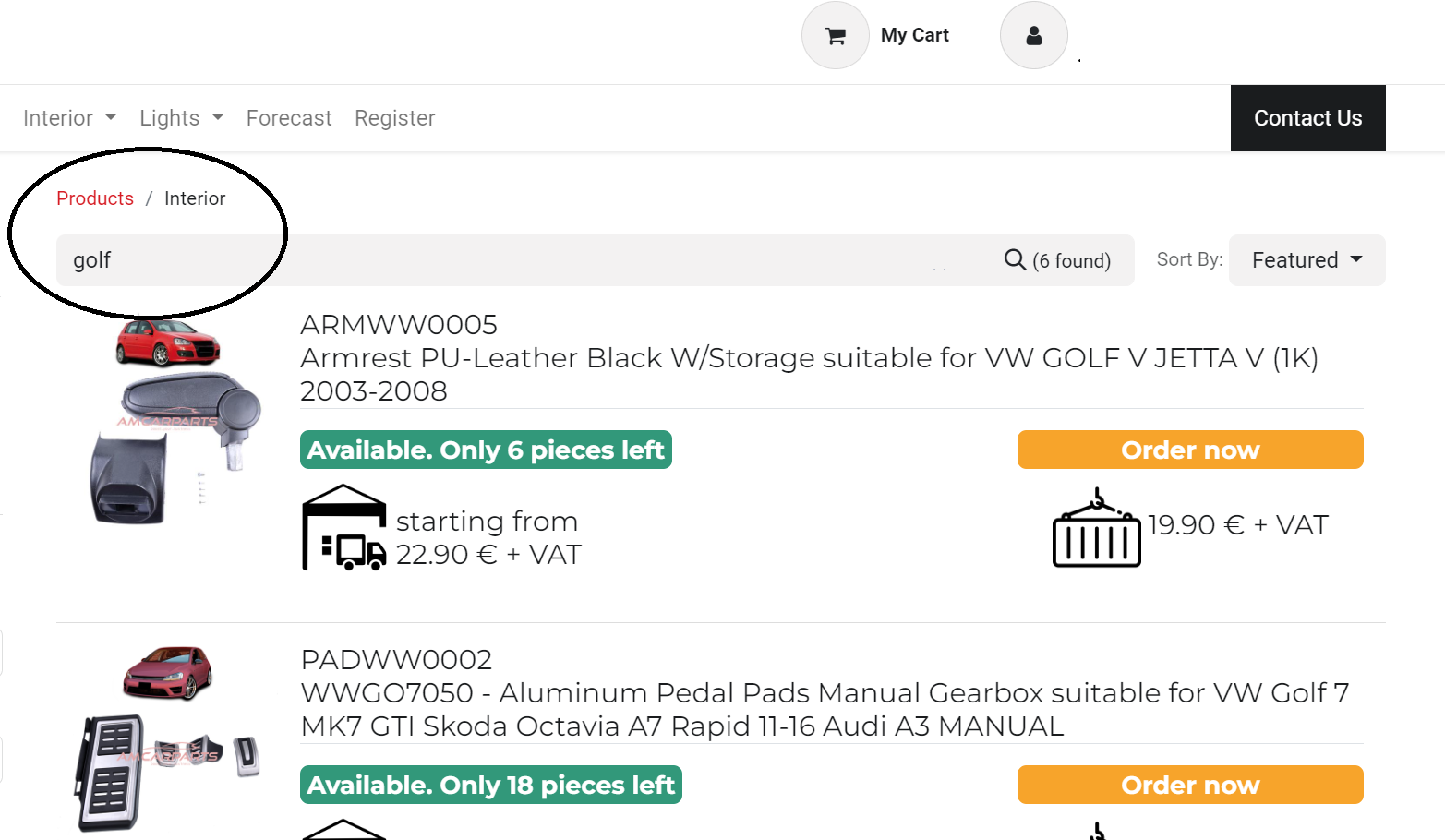Expand the Interior menu dropdown
1445x840 pixels.
tap(70, 118)
